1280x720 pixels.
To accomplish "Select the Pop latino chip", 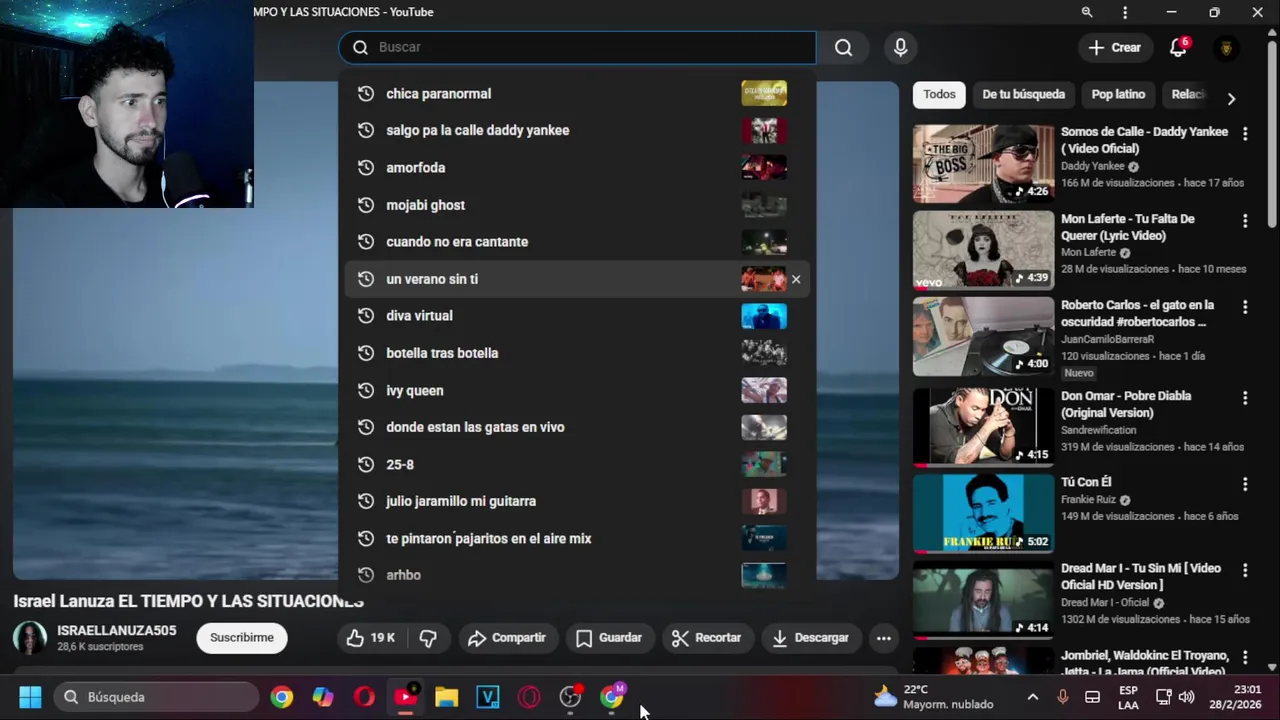I will [1118, 94].
